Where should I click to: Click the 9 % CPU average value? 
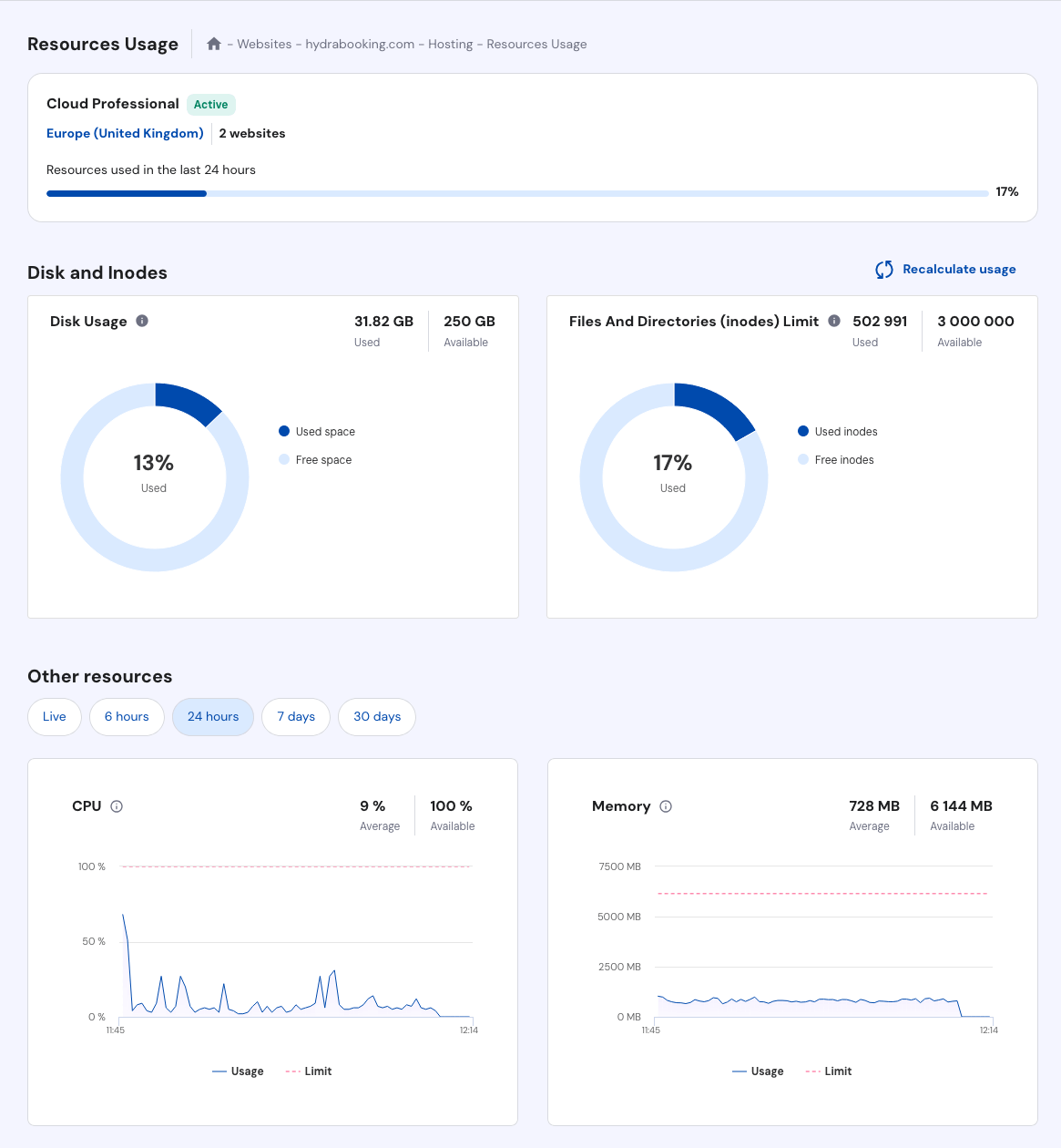pyautogui.click(x=372, y=806)
